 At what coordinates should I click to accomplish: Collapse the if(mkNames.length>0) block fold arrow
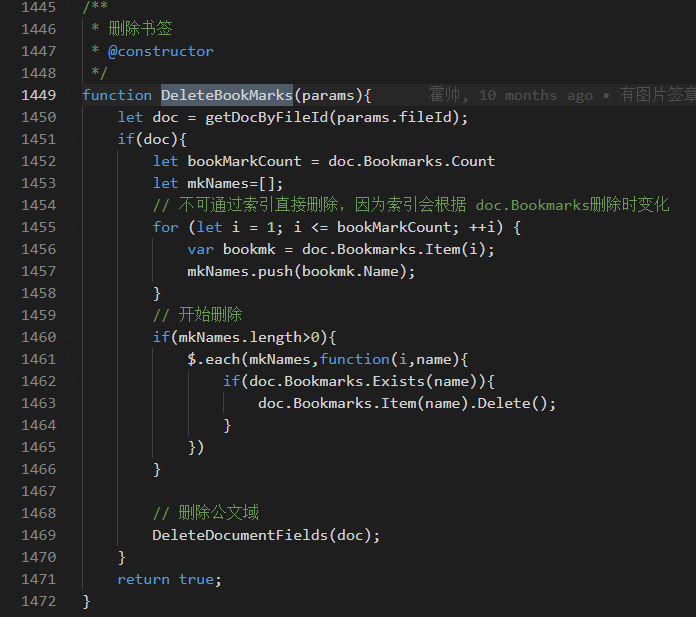coord(71,337)
